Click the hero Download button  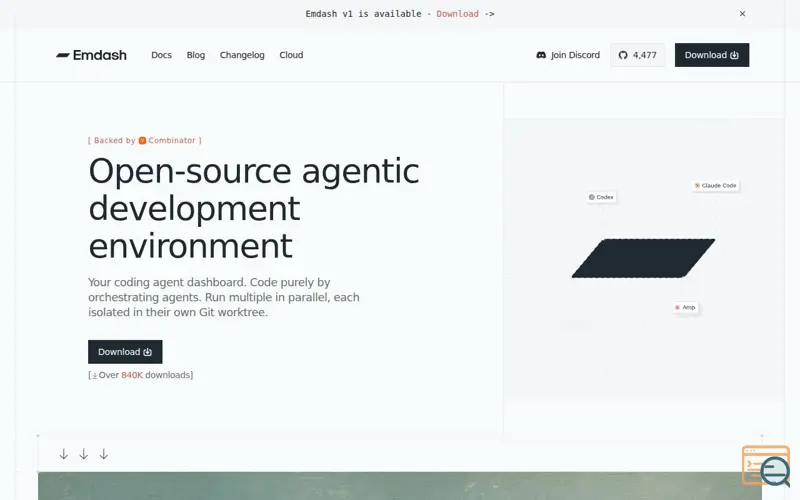(125, 352)
